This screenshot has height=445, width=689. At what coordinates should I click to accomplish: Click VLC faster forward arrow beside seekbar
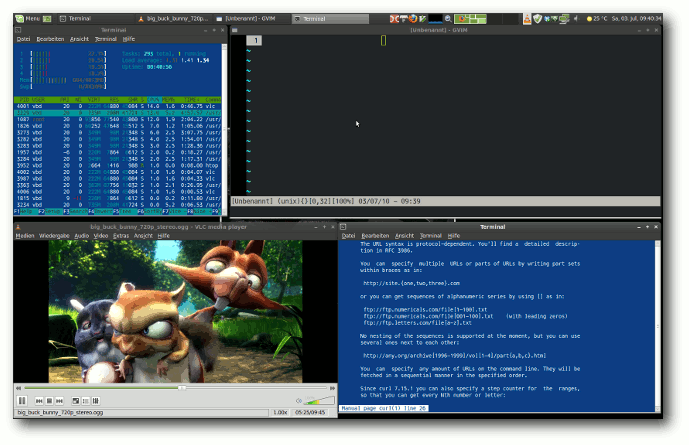333,388
